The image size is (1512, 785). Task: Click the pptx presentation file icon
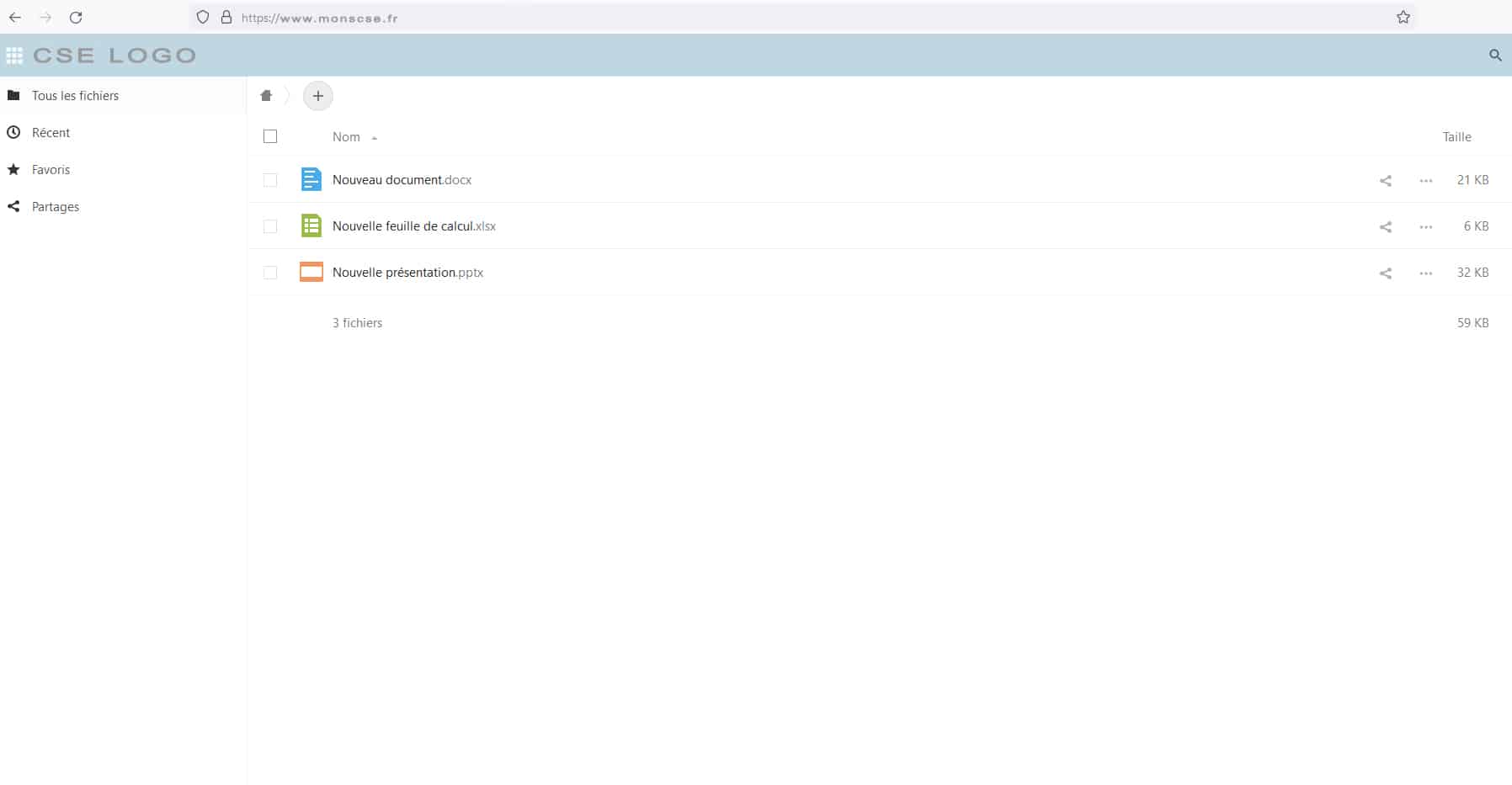click(x=311, y=272)
